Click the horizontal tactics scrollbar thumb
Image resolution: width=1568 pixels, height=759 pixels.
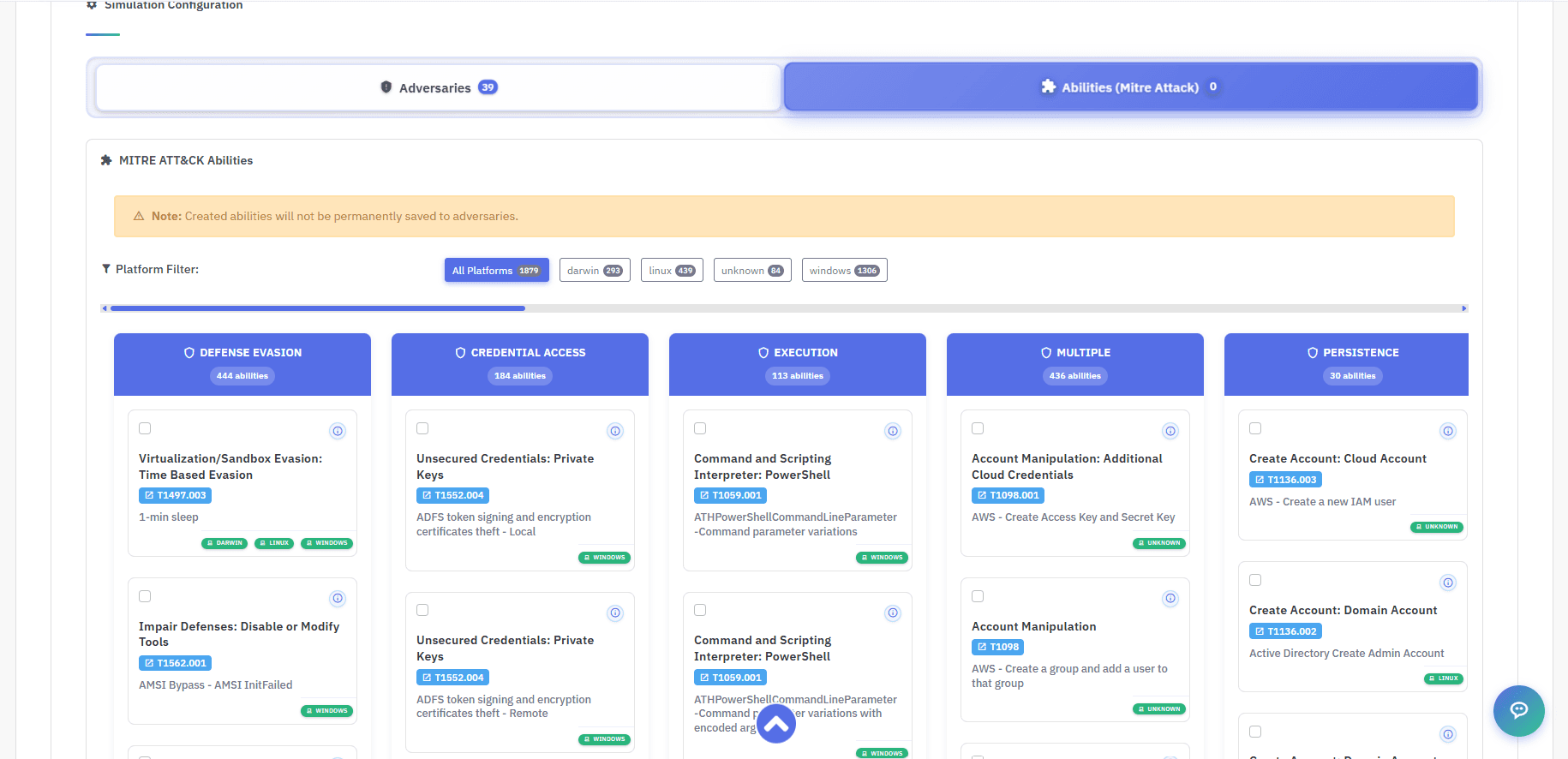tap(318, 308)
